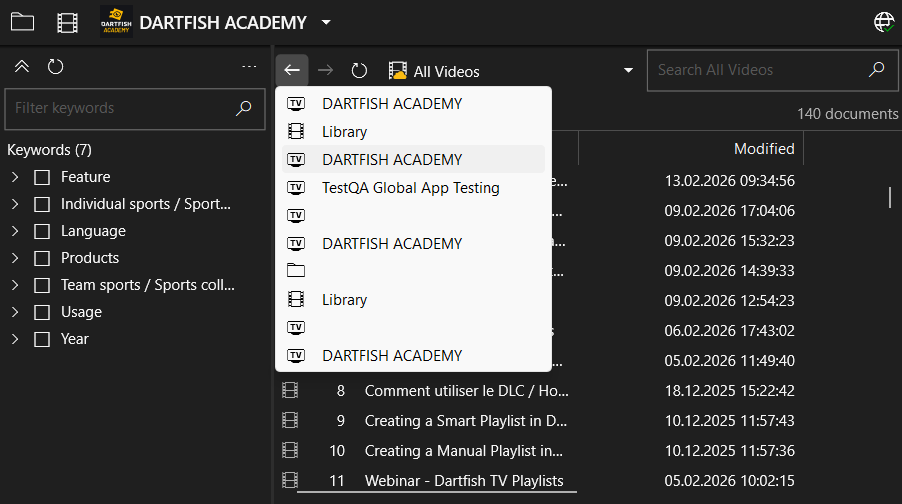Viewport: 902px width, 504px height.
Task: Open the DARTFISH ACADEMY channel dropdown arrow
Action: pos(326,22)
